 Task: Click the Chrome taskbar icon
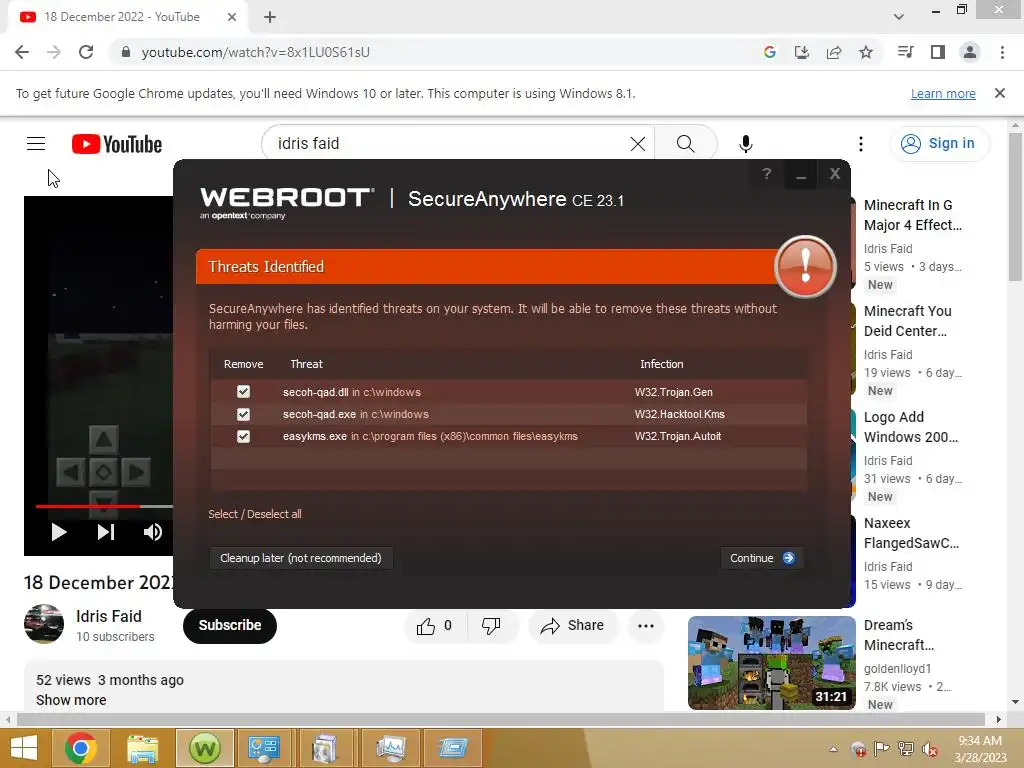(x=81, y=748)
